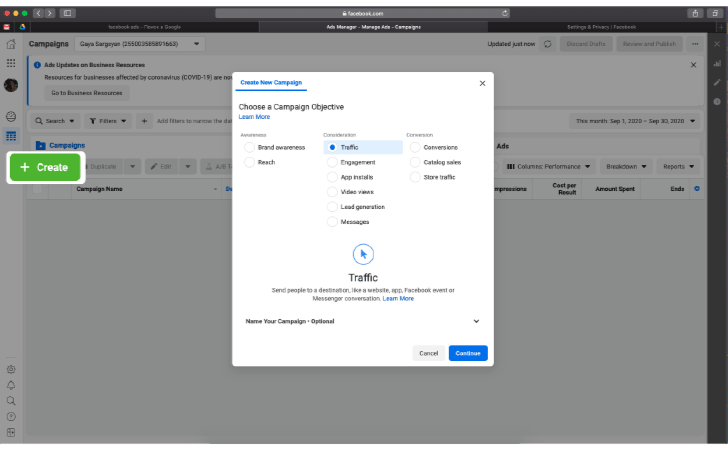Switch to the facebook ads Google browser tab
728x450 pixels.
[x=144, y=27]
